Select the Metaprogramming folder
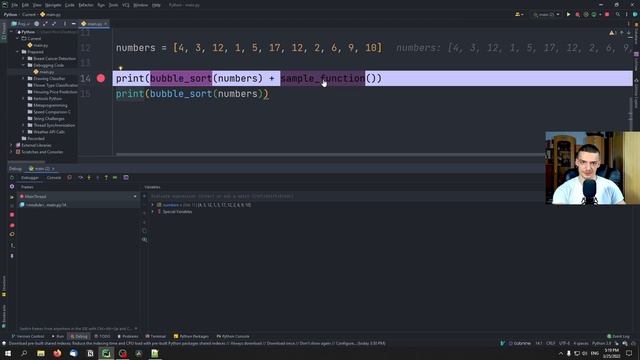 pos(47,105)
